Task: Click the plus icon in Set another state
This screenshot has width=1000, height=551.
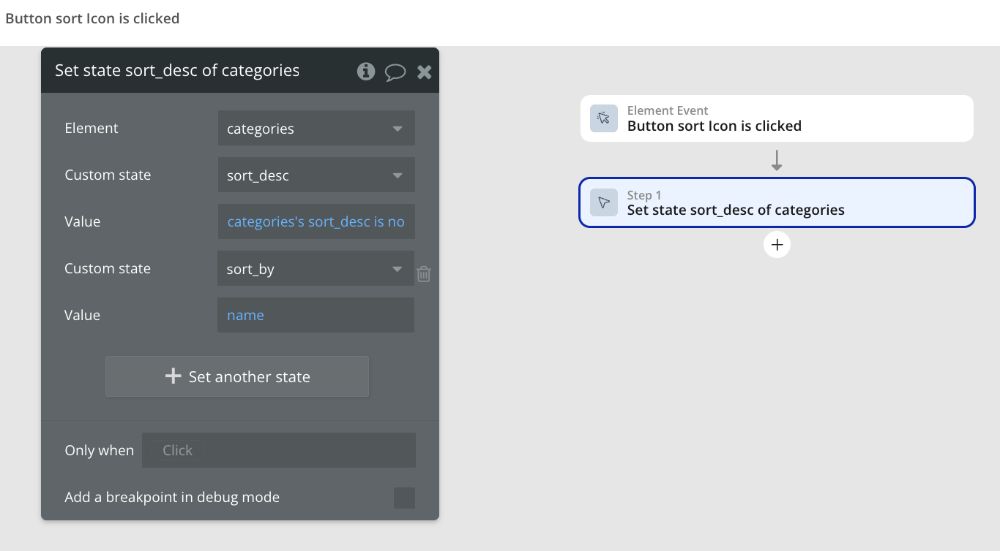Action: tap(173, 376)
